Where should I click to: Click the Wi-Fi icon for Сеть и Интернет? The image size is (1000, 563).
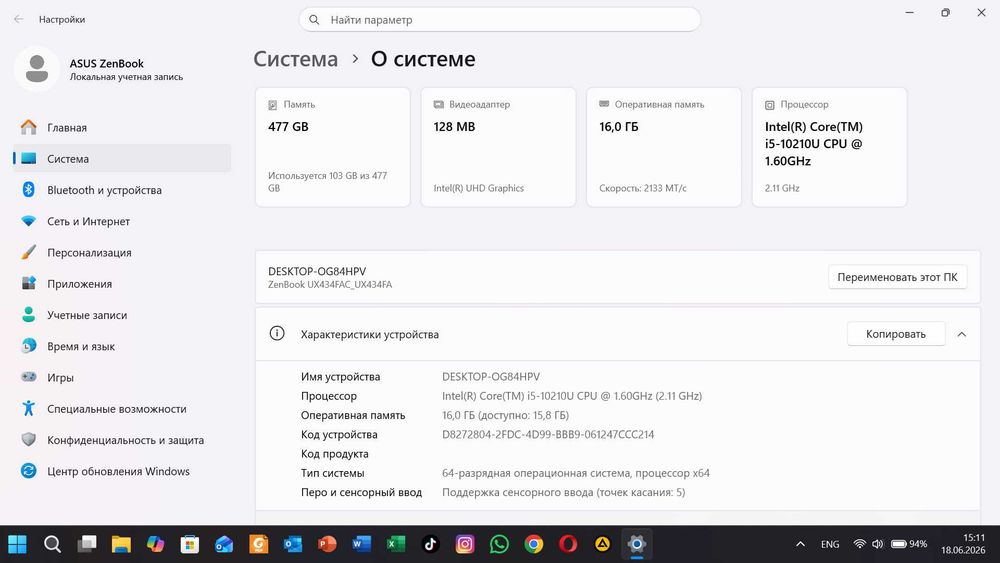[29, 221]
